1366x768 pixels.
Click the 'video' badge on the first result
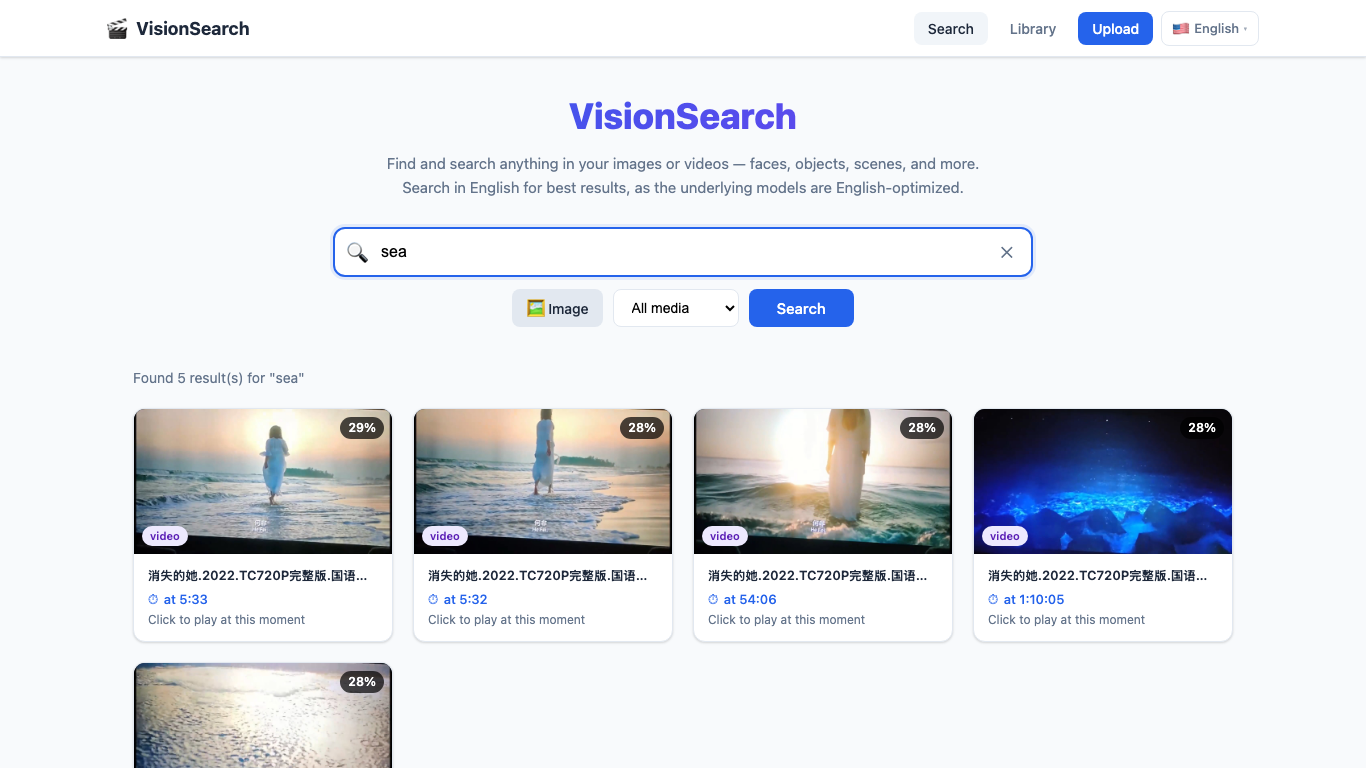coord(164,535)
